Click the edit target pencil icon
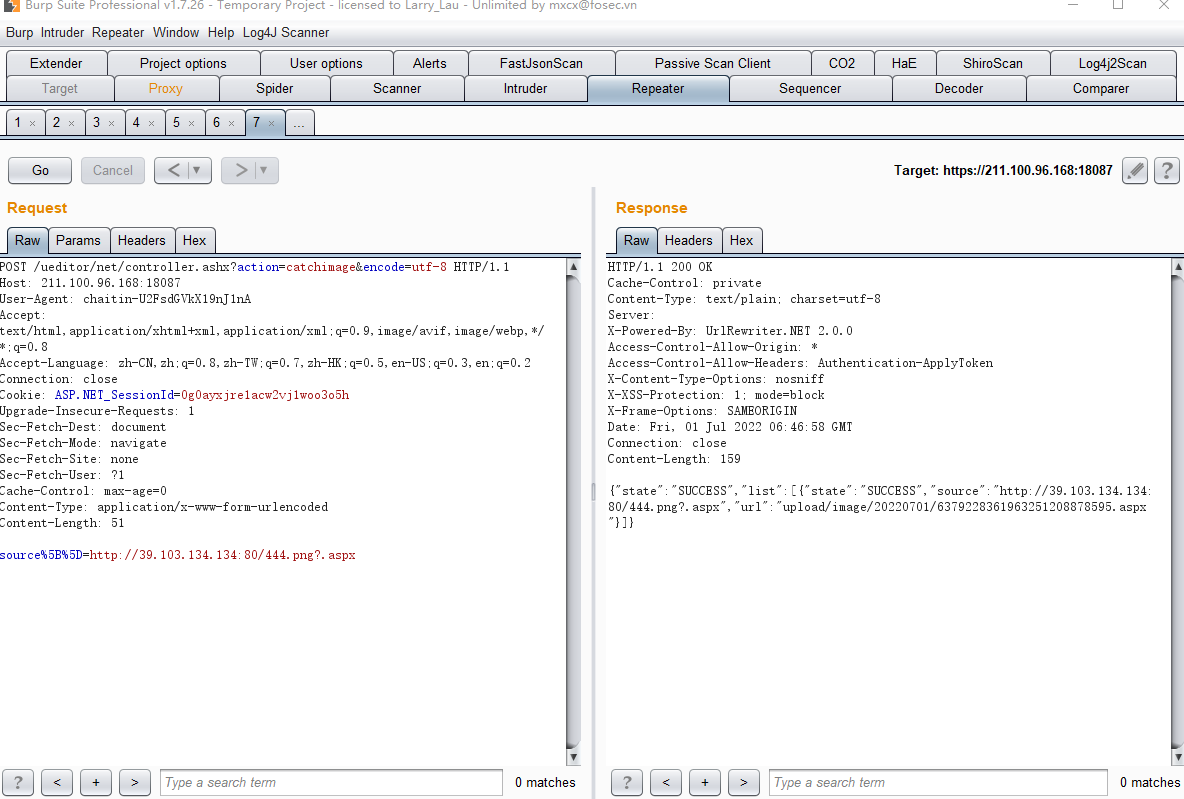This screenshot has height=799, width=1184. coord(1135,171)
